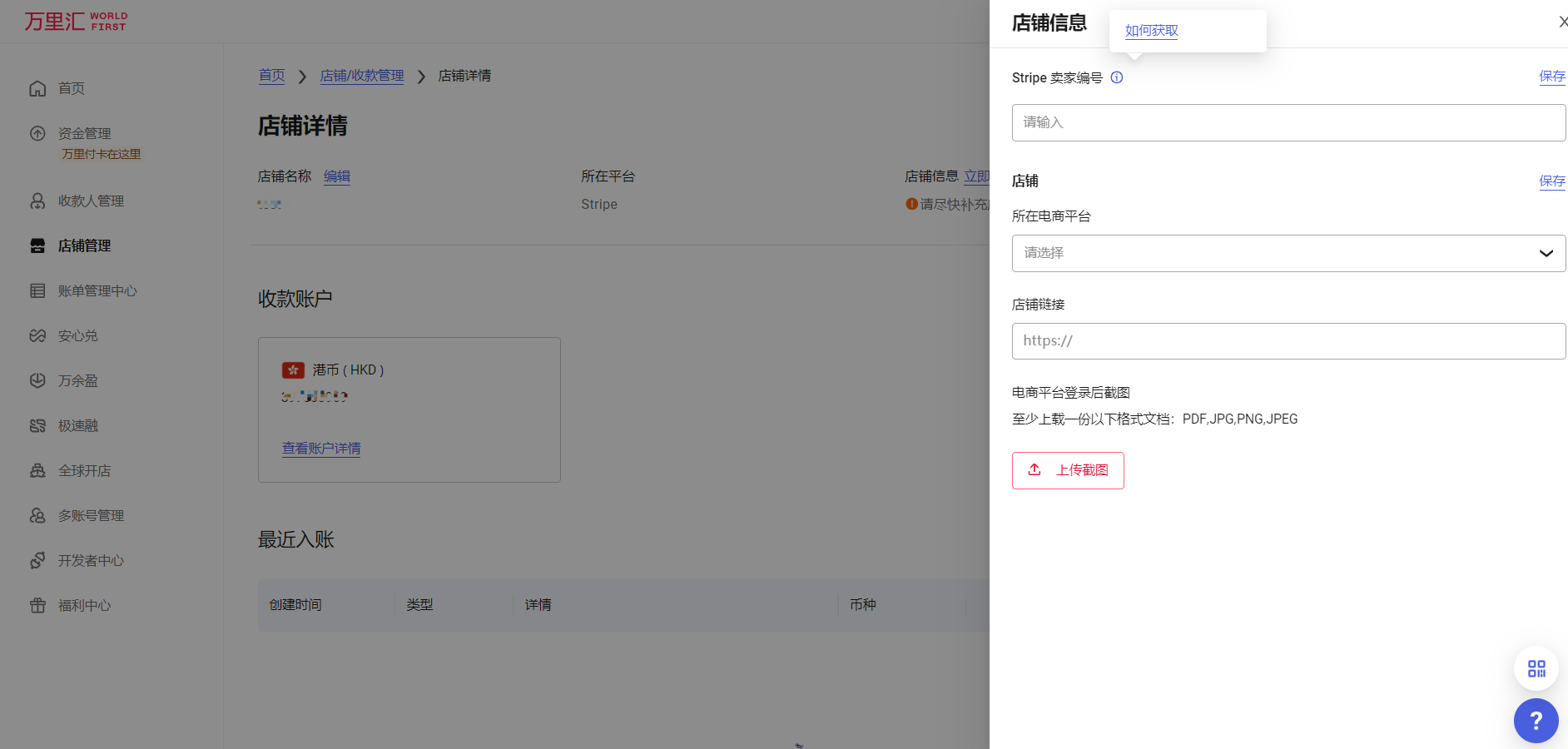
Task: Open 多账号管理 from the sidebar menu
Action: click(x=90, y=515)
